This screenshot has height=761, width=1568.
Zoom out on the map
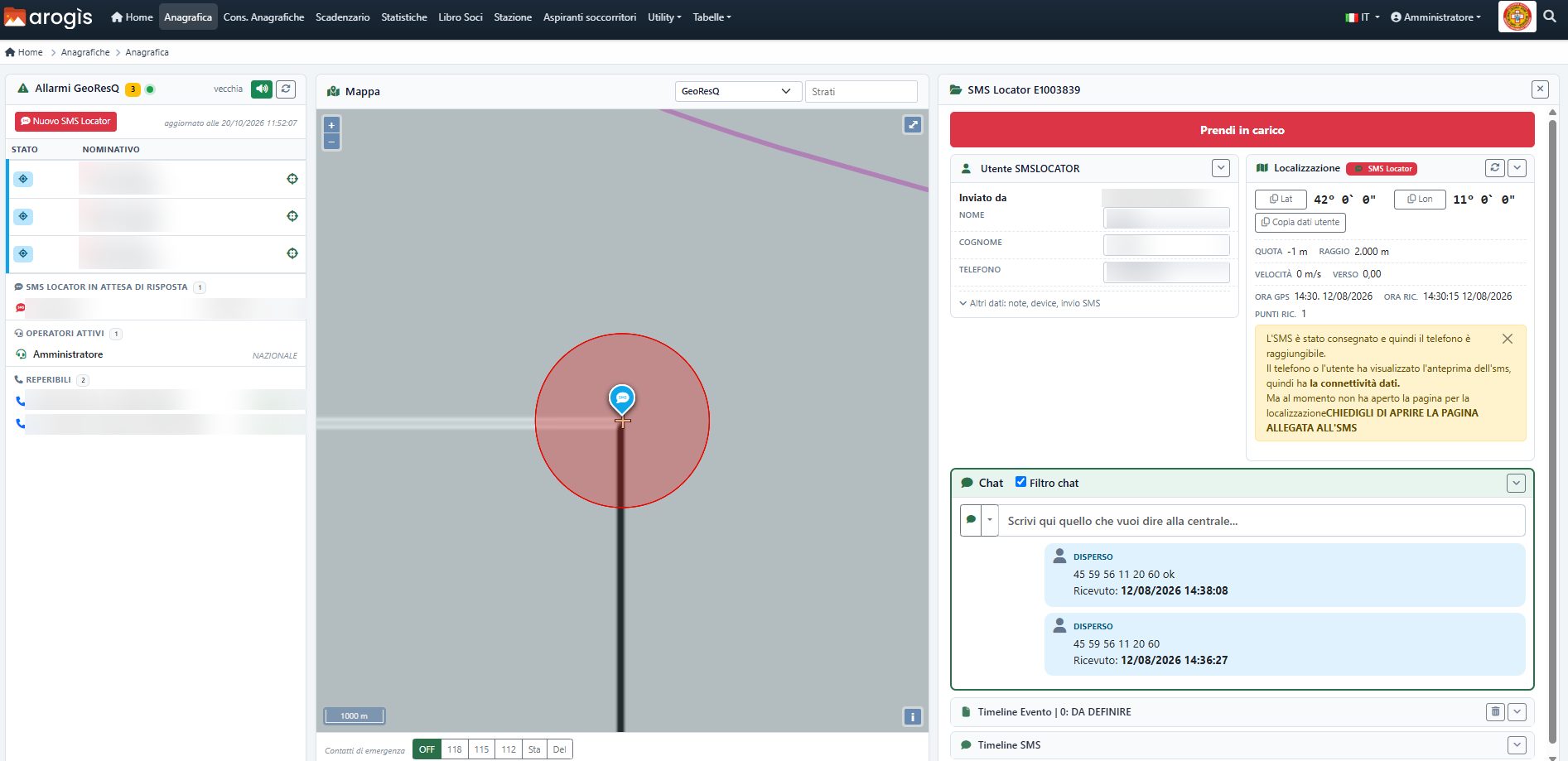[x=331, y=142]
